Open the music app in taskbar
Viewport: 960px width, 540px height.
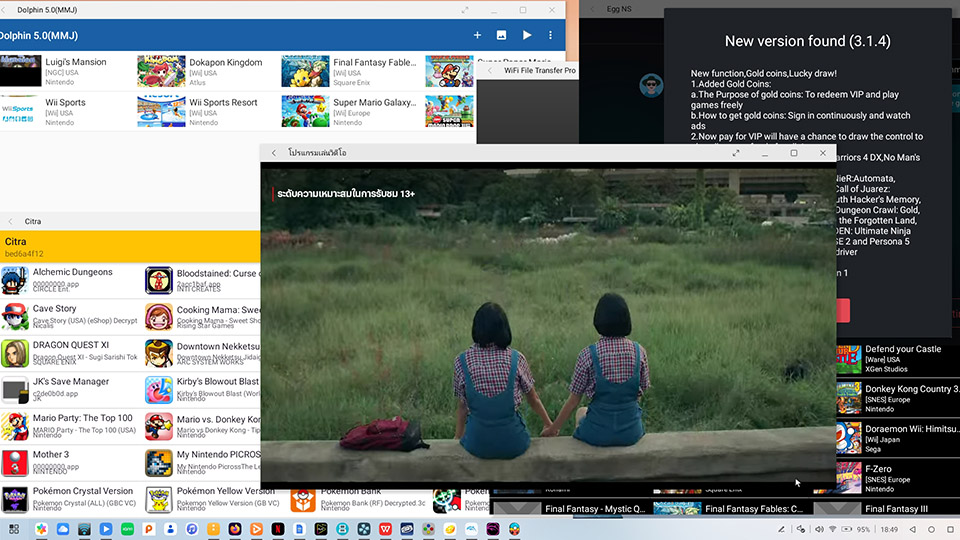pos(192,529)
